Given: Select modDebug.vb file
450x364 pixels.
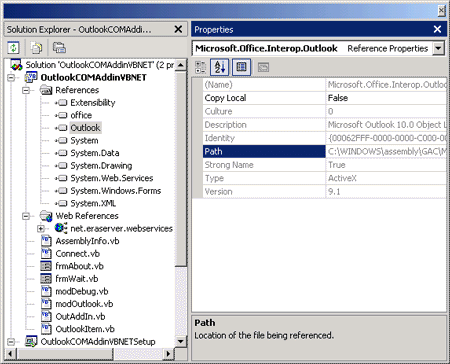Looking at the screenshot, I should click(x=82, y=291).
